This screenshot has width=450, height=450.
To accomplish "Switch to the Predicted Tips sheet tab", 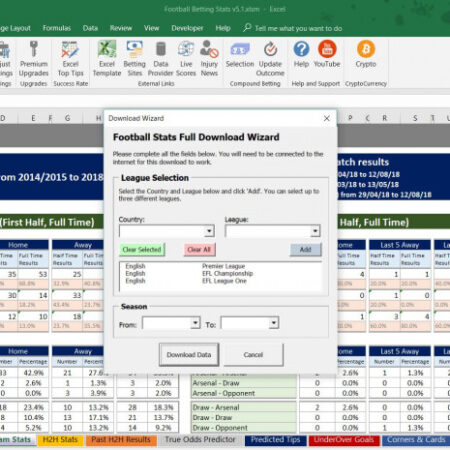I will [x=275, y=440].
